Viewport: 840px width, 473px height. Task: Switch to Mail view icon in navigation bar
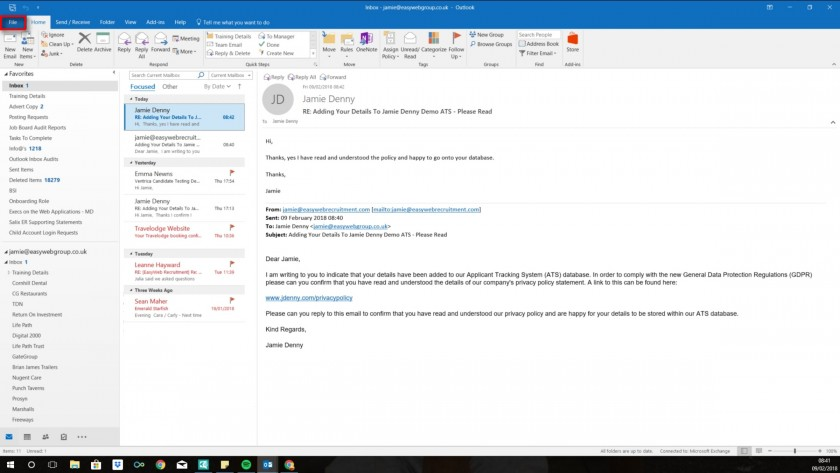point(9,437)
